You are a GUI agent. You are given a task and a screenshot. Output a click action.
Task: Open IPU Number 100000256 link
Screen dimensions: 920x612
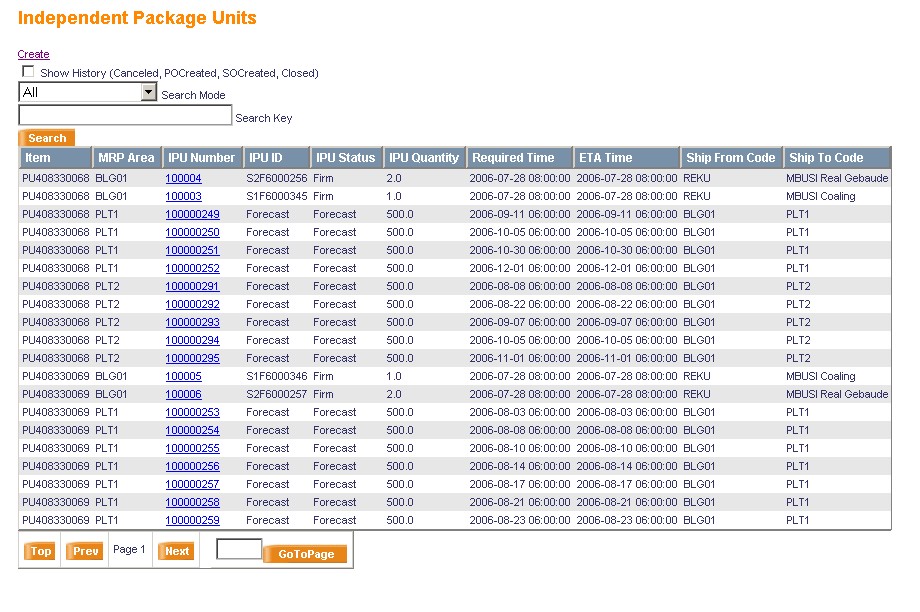[192, 466]
